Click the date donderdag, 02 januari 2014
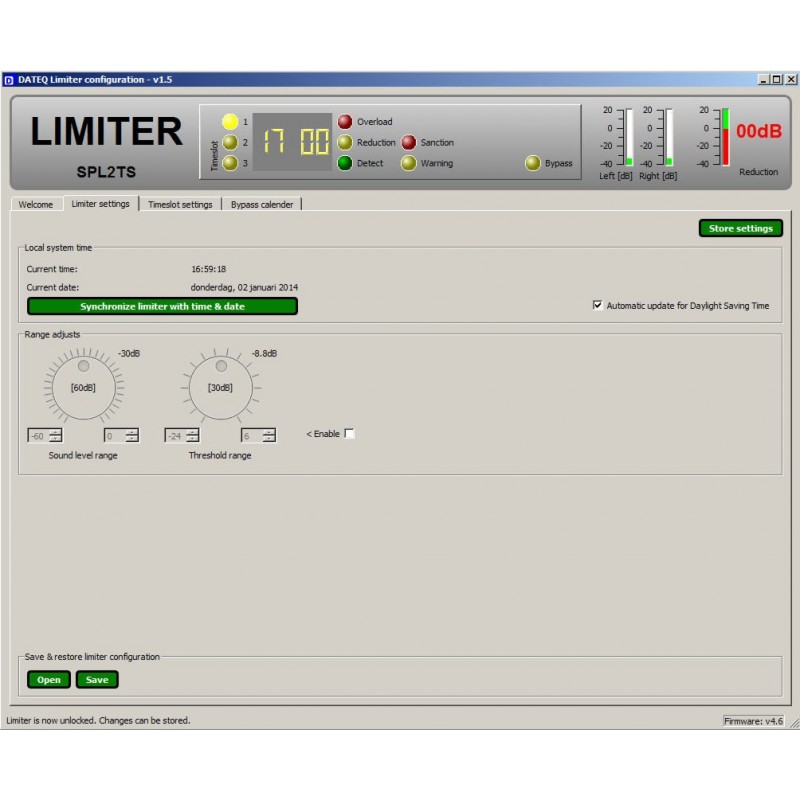The height and width of the screenshot is (800, 800). [x=244, y=287]
